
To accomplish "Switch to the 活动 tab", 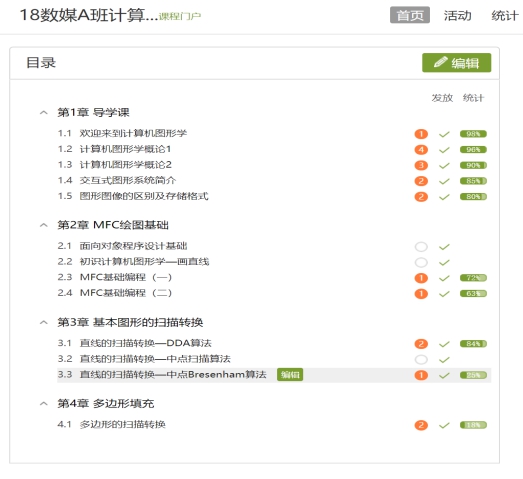I will [457, 15].
